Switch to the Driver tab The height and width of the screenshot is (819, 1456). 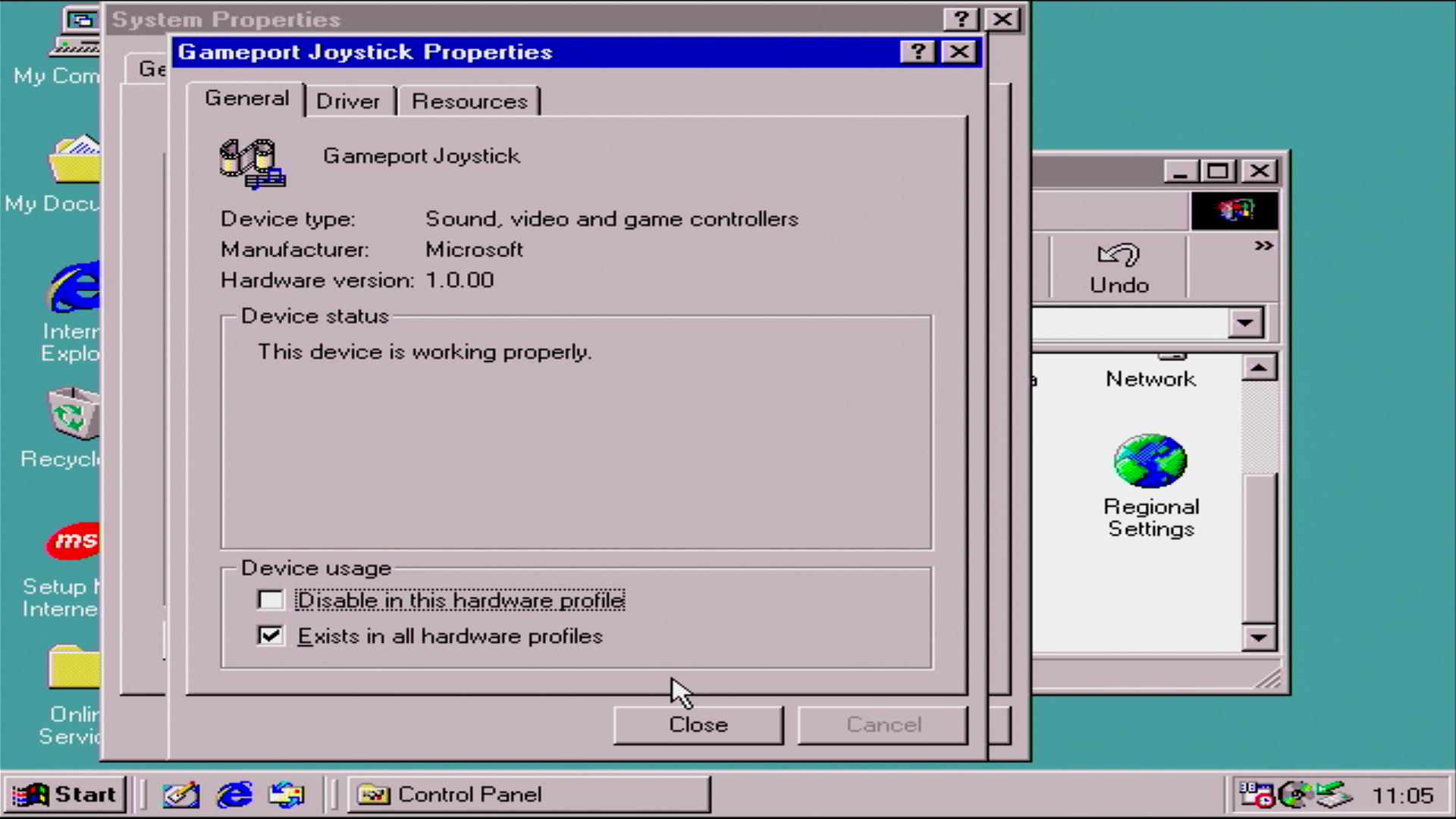click(x=347, y=101)
